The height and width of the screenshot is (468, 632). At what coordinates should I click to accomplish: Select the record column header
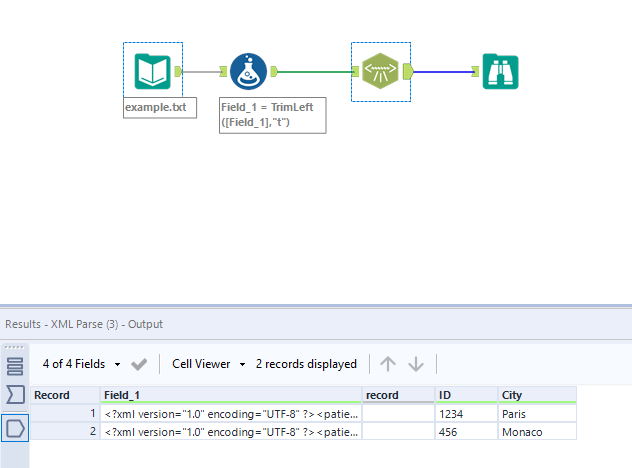click(x=398, y=395)
